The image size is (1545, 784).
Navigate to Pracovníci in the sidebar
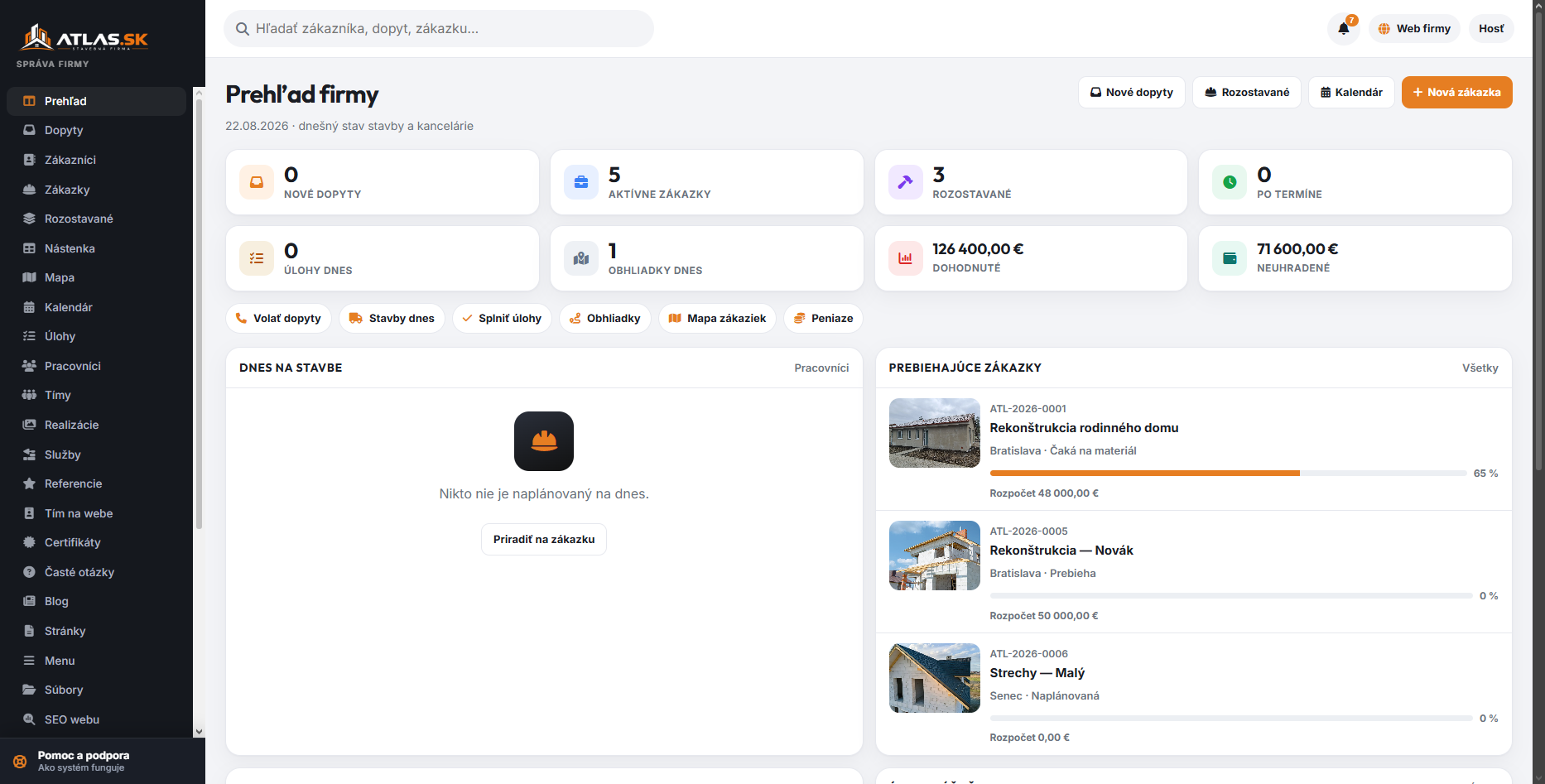coord(96,366)
